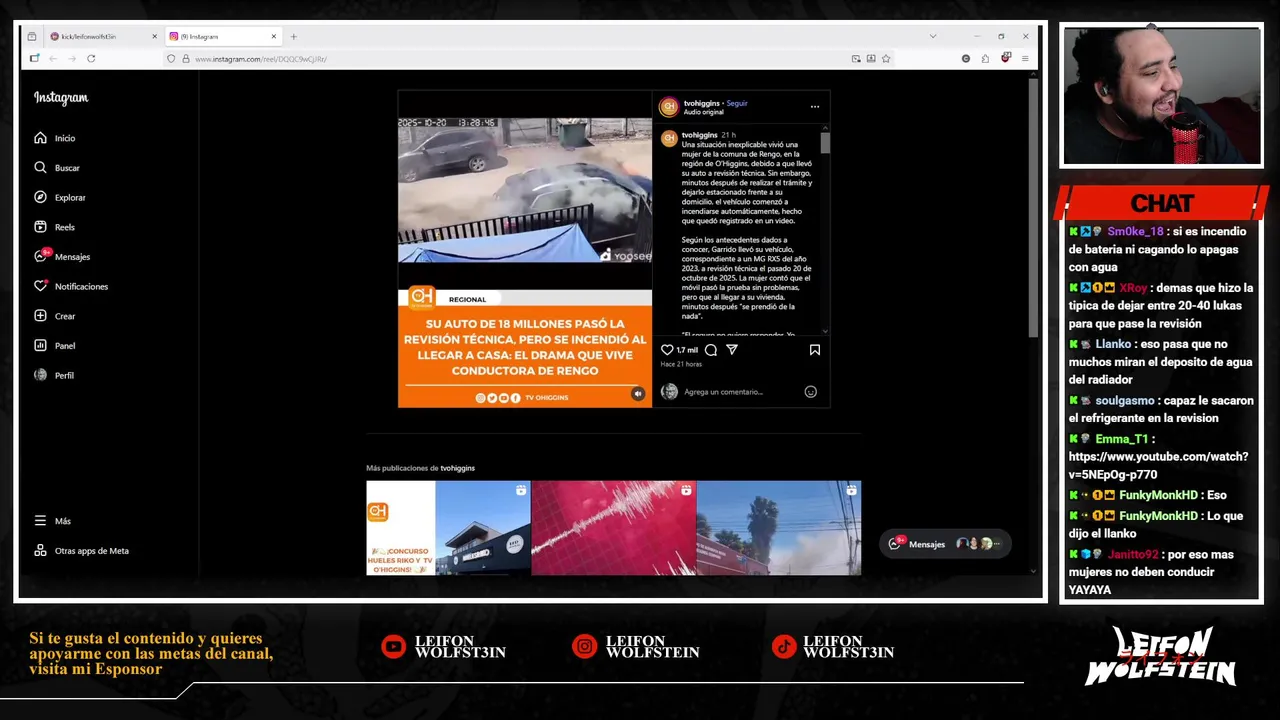Click Crear in sidebar
The width and height of the screenshot is (1280, 720).
click(55, 316)
